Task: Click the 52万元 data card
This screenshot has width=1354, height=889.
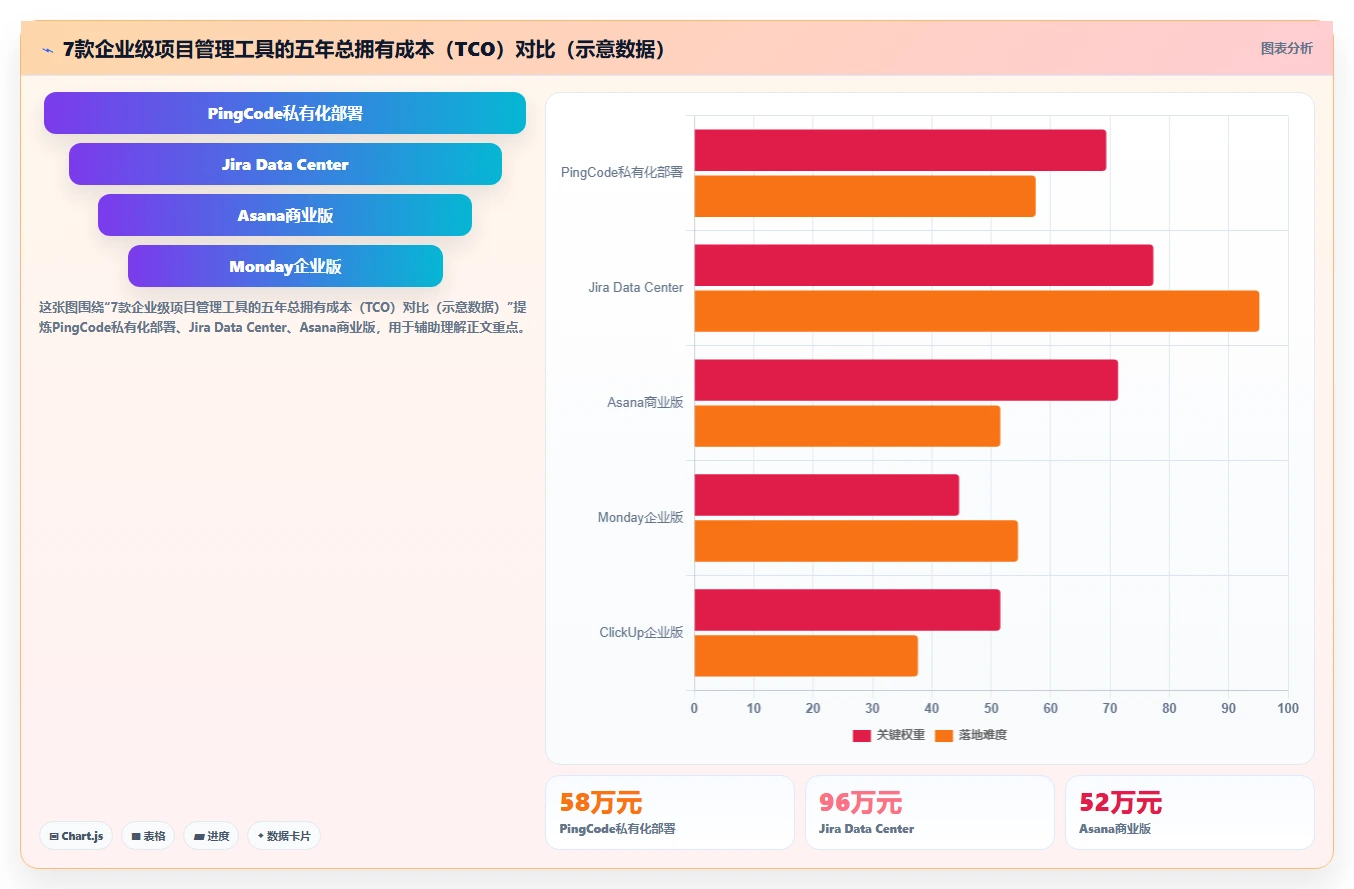Action: coord(1190,812)
